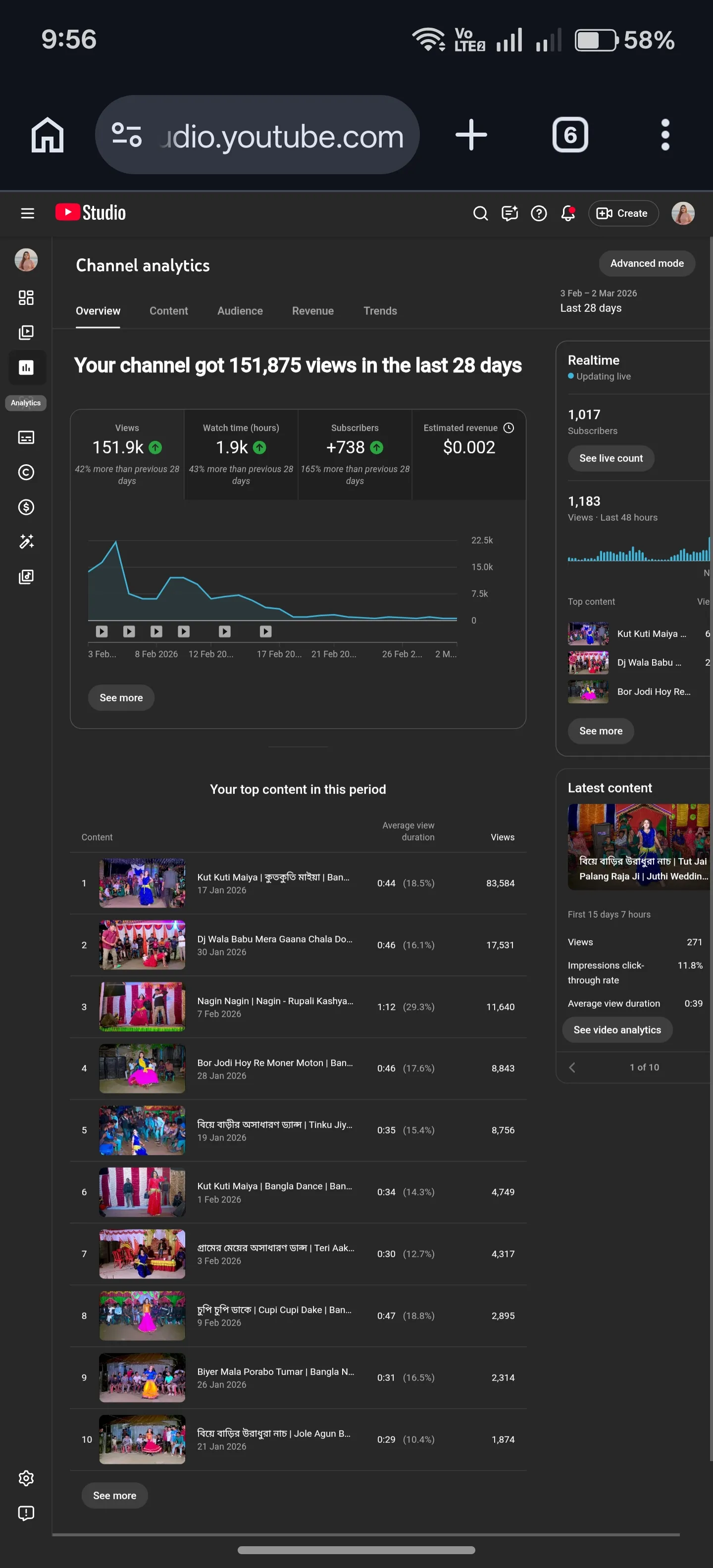Viewport: 713px width, 1568px height.
Task: Open the Content icon in sidebar
Action: (x=26, y=332)
